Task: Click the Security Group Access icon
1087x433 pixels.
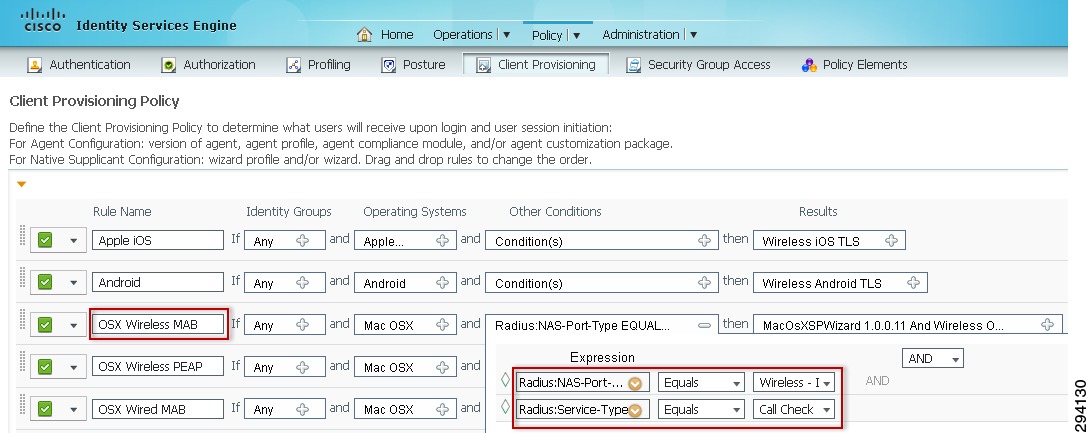Action: pos(633,65)
